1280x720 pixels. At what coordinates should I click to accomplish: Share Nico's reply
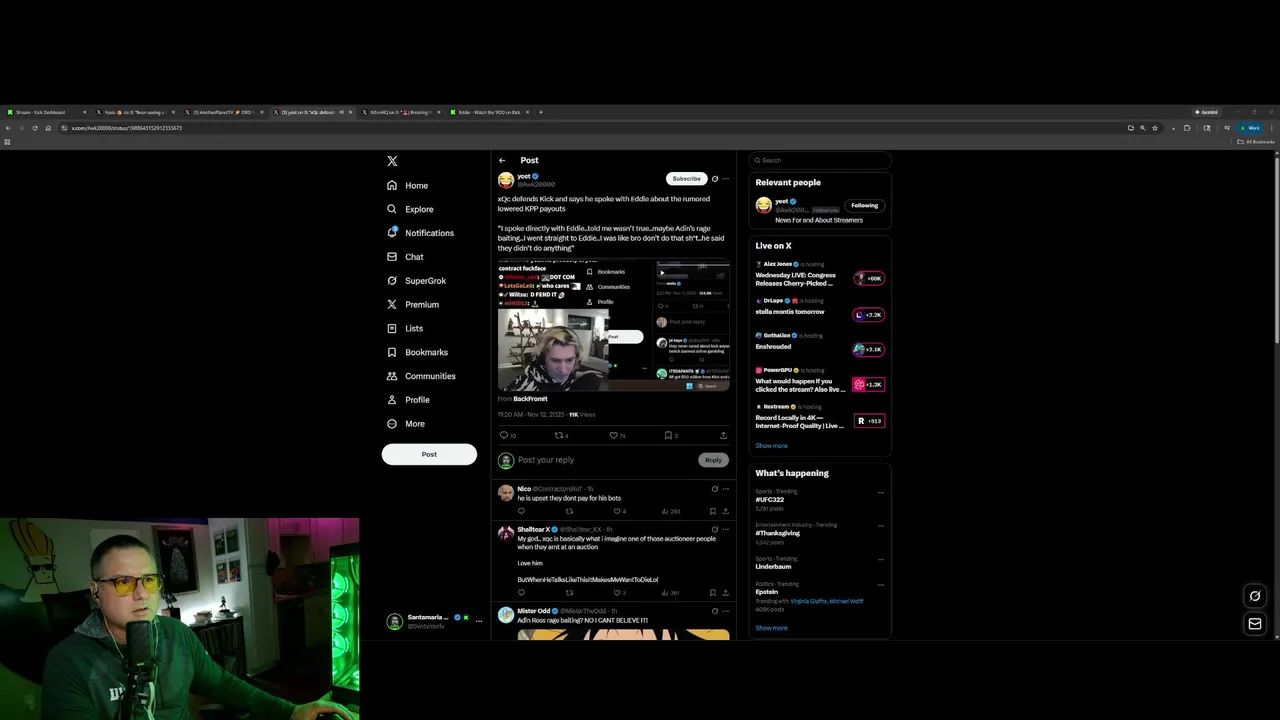[725, 511]
